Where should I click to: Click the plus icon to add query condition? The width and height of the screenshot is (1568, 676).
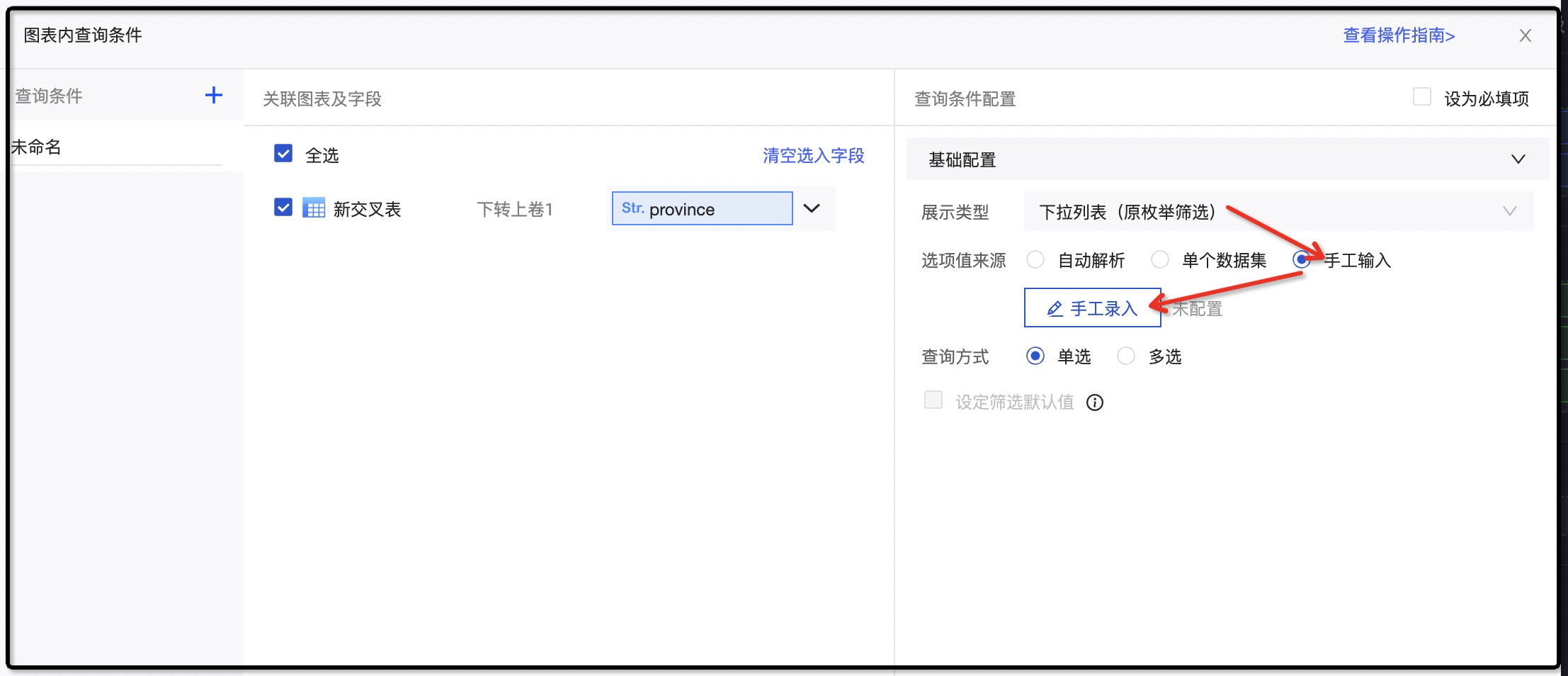[213, 96]
